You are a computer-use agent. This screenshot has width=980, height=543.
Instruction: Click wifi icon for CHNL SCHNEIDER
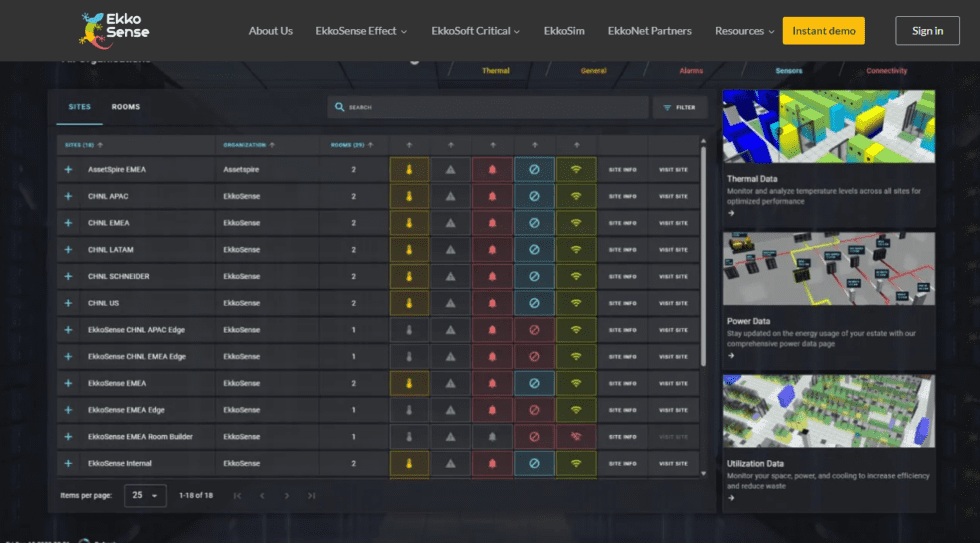[576, 276]
